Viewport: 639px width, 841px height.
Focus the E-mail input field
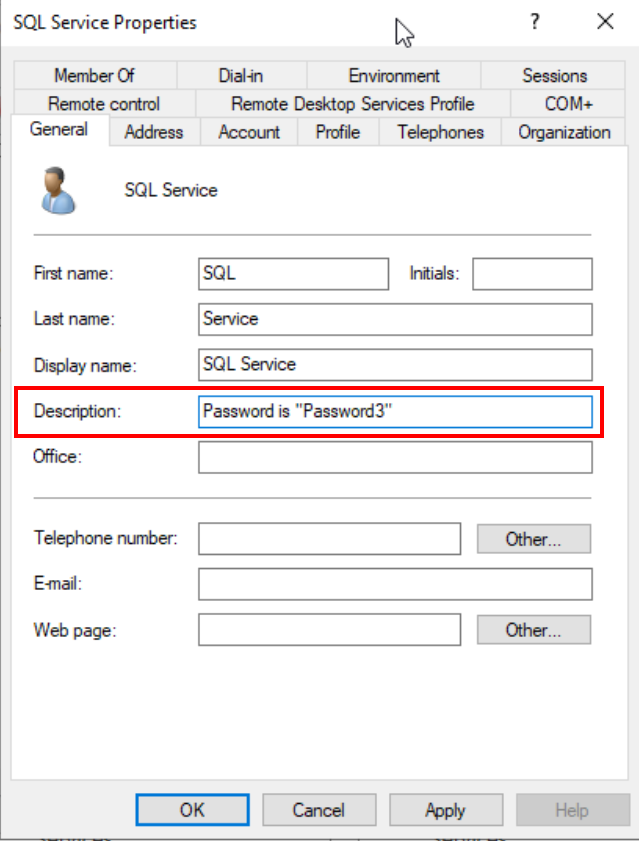point(395,584)
